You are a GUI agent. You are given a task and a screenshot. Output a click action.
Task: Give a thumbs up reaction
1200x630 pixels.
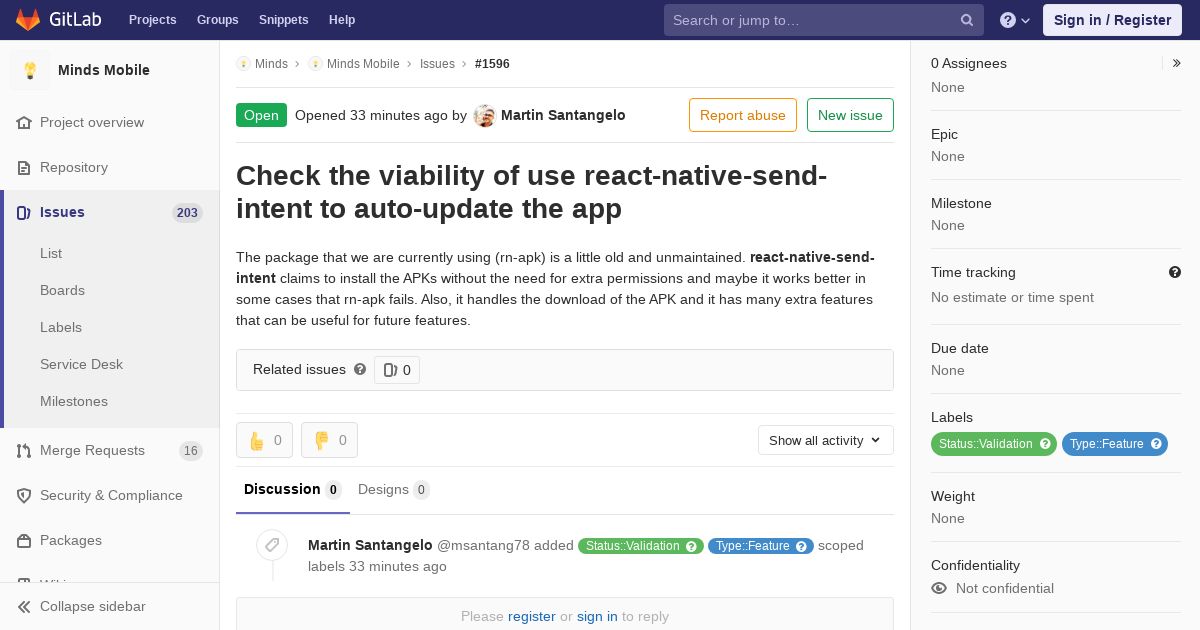(x=264, y=440)
